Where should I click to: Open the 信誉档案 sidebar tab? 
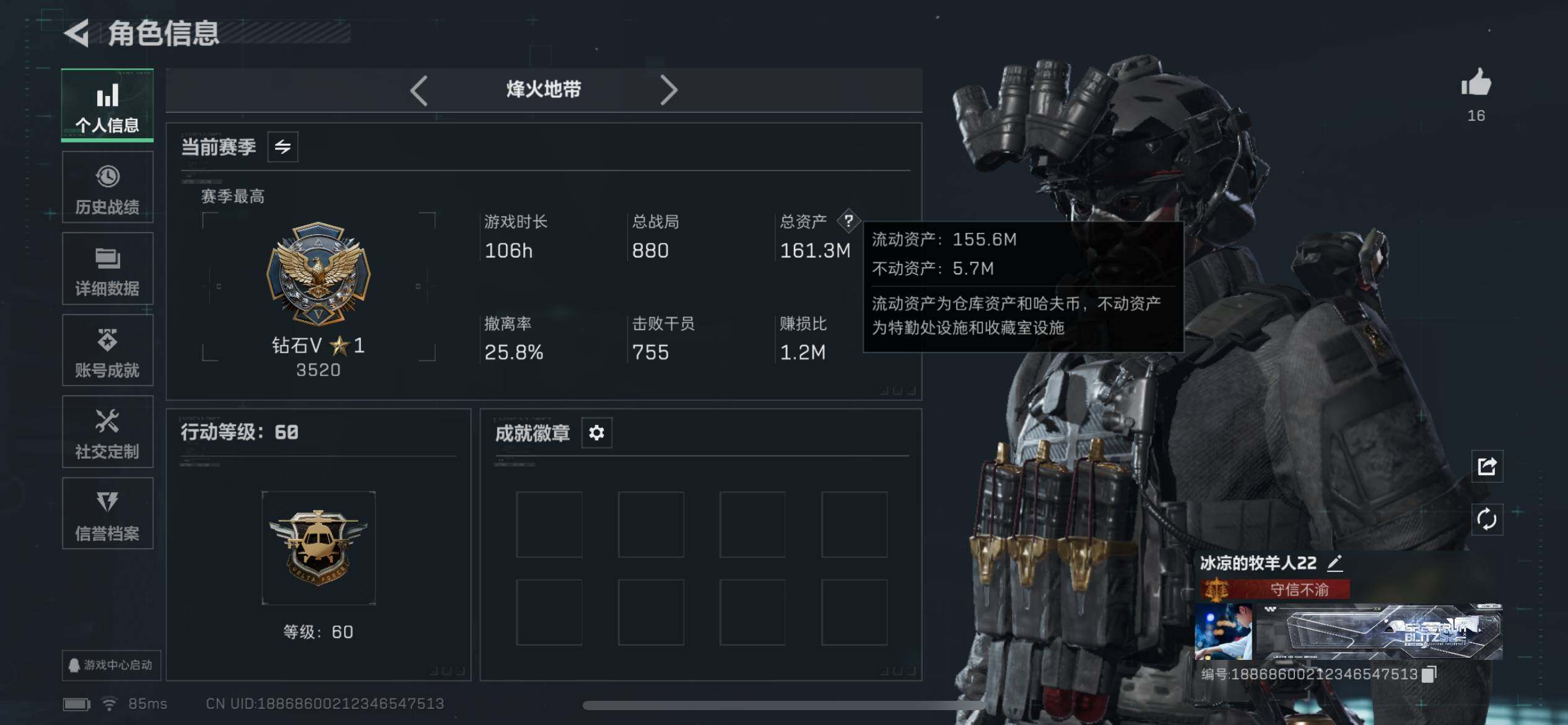pyautogui.click(x=107, y=514)
